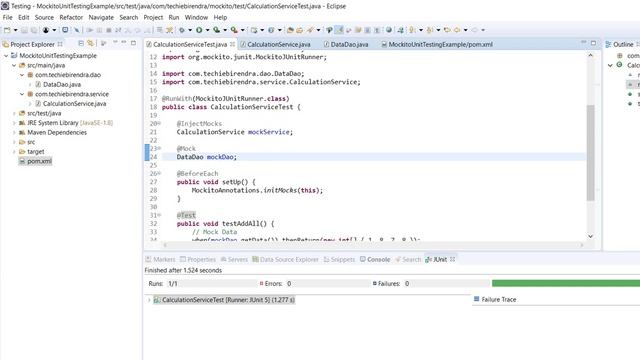Click the Debug bug toolbar icon
640x360 pixels.
[182, 30]
